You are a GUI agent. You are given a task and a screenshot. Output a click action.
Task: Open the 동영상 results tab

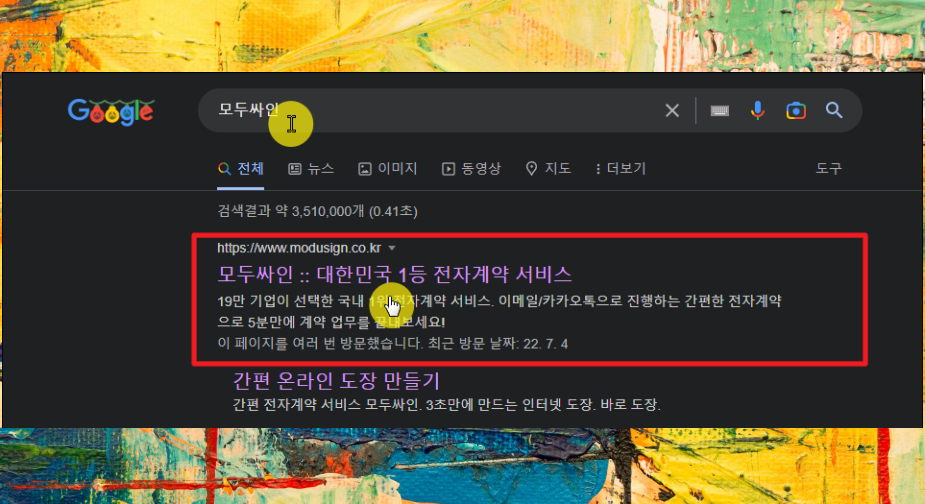coord(471,169)
